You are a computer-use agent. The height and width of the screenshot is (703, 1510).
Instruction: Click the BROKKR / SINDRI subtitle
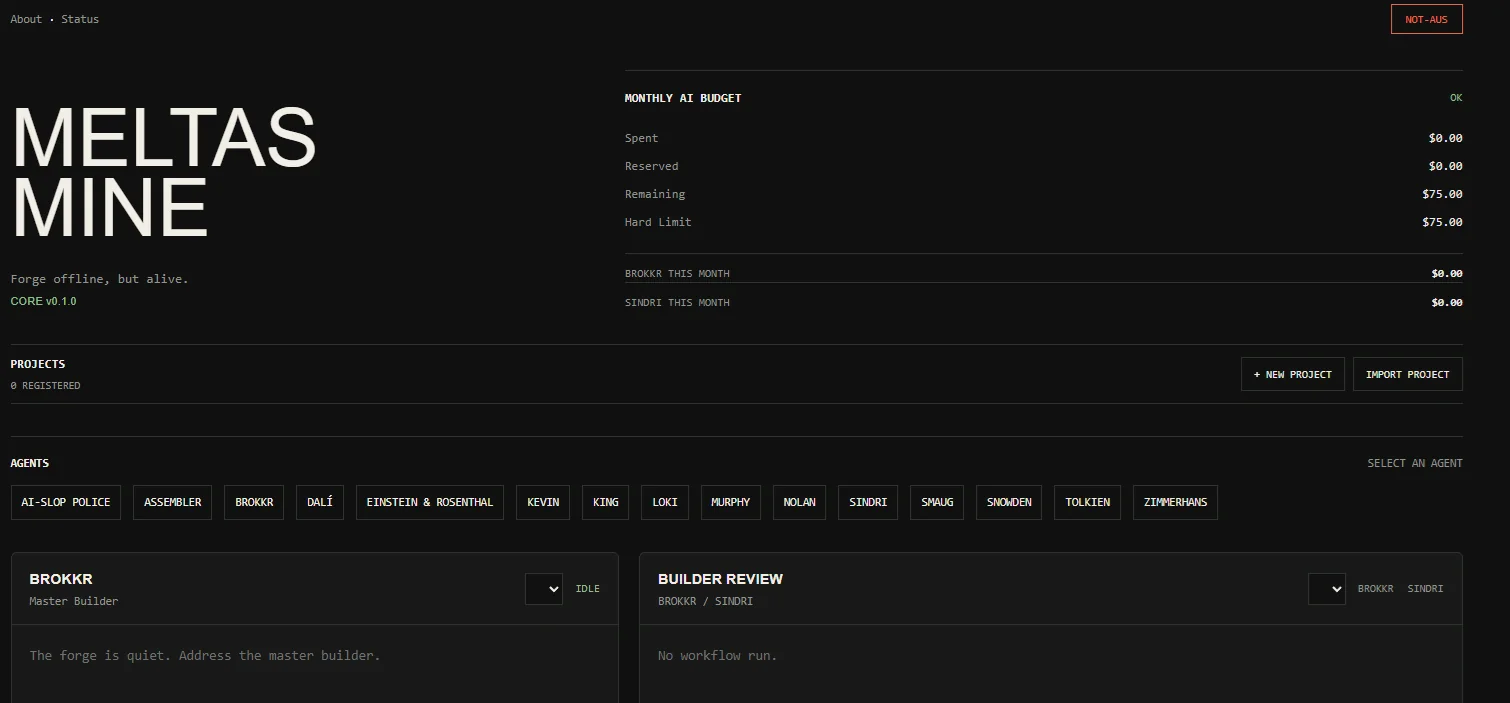(x=705, y=601)
